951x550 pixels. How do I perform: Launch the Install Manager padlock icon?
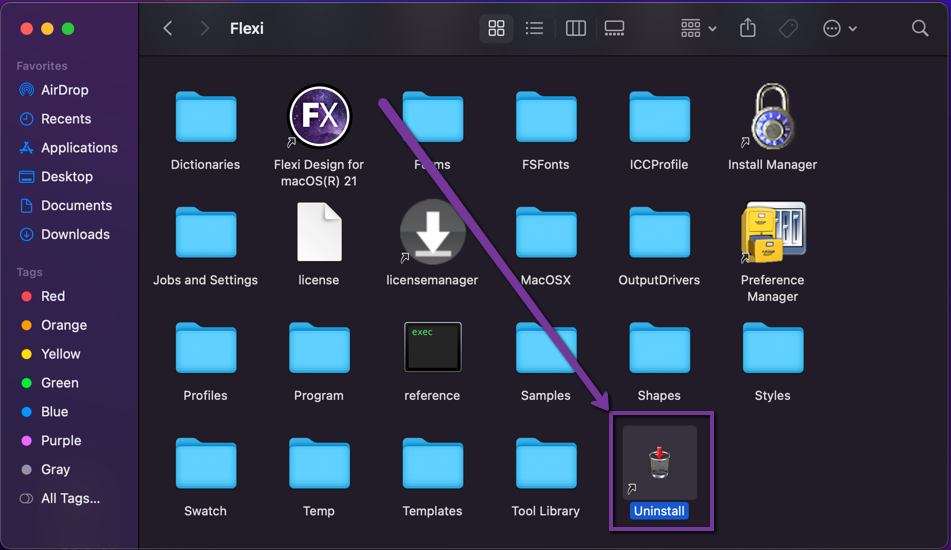(x=772, y=117)
